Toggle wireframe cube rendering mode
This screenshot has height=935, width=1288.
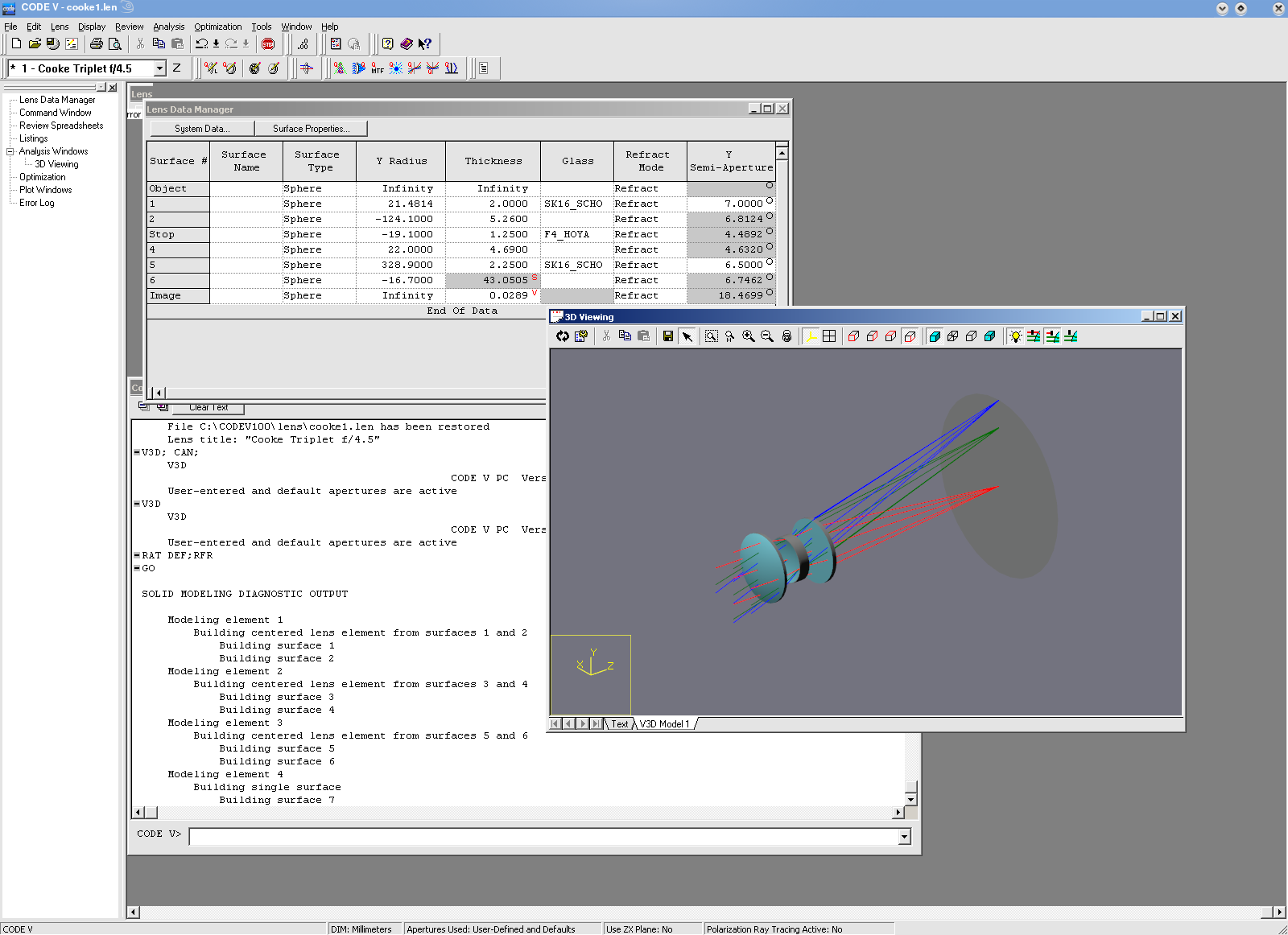pos(952,336)
